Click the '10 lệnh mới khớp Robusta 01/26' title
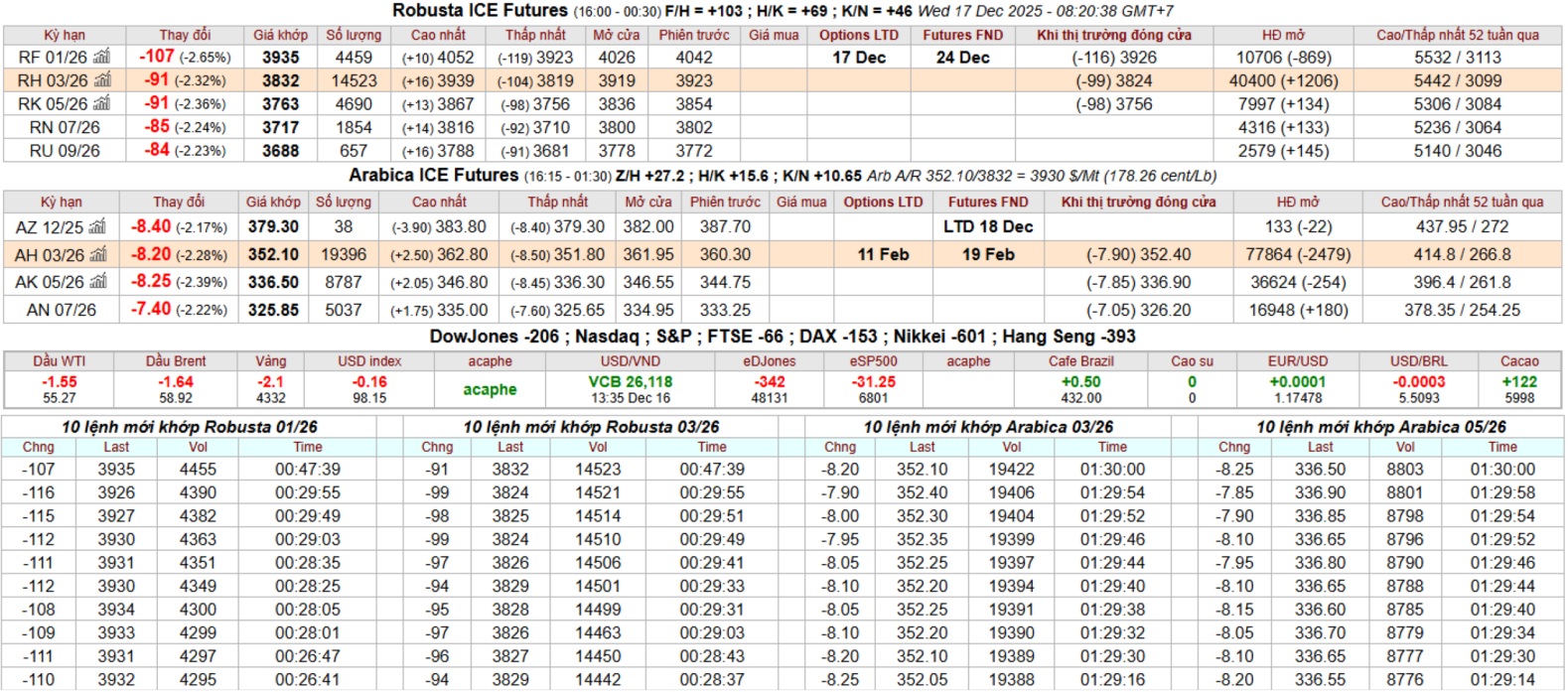Viewport: 1568px width, 692px height. point(190,427)
